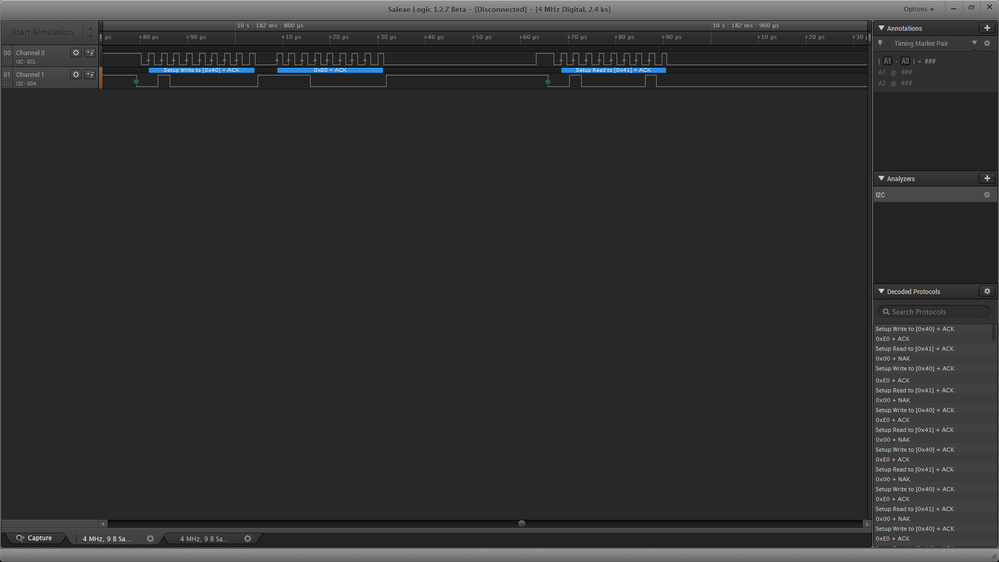This screenshot has height=562, width=999.
Task: Click the decoded protocols vertical scrollbar
Action: pos(994,331)
